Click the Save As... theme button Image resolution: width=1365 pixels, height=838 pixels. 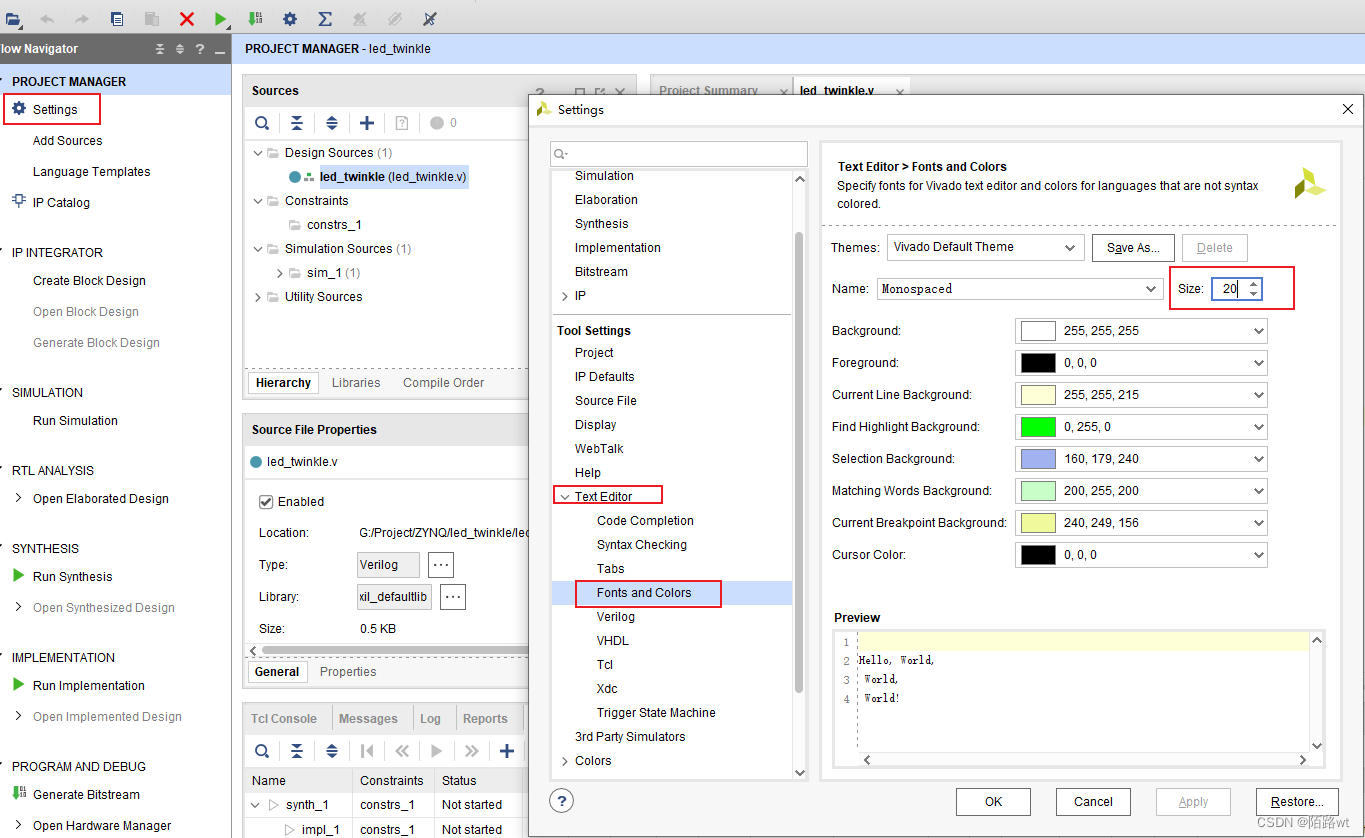(1133, 248)
